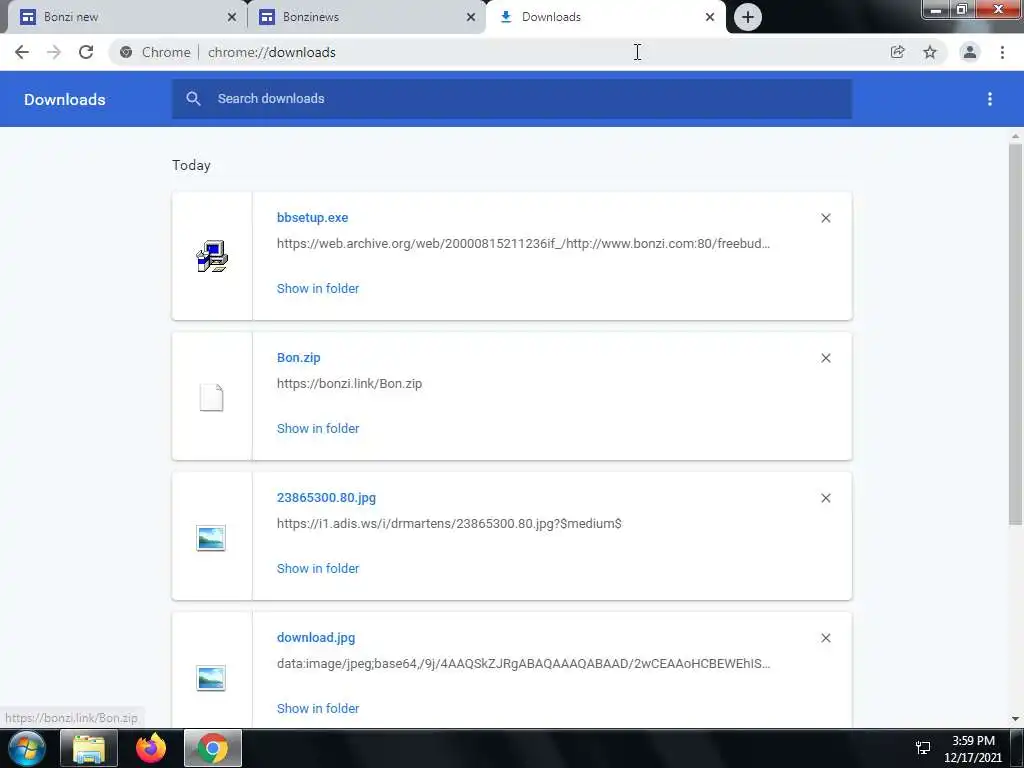Open the download.jpg file link
The width and height of the screenshot is (1024, 768).
(316, 637)
